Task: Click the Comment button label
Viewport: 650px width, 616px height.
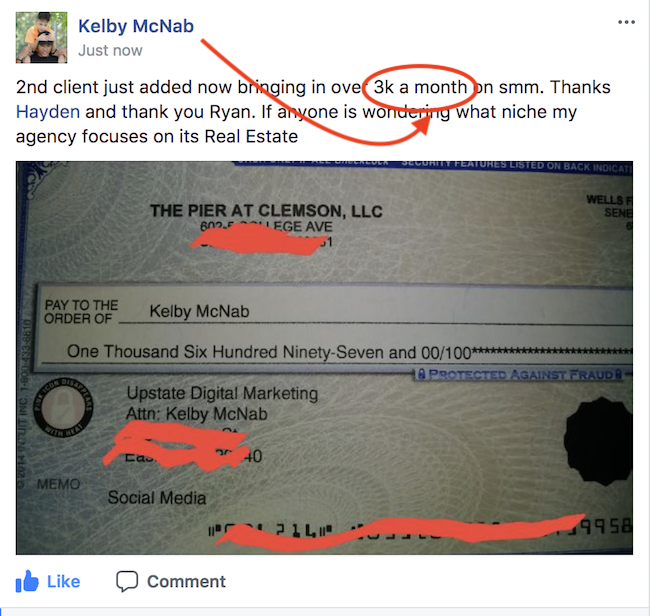Action: (x=186, y=581)
